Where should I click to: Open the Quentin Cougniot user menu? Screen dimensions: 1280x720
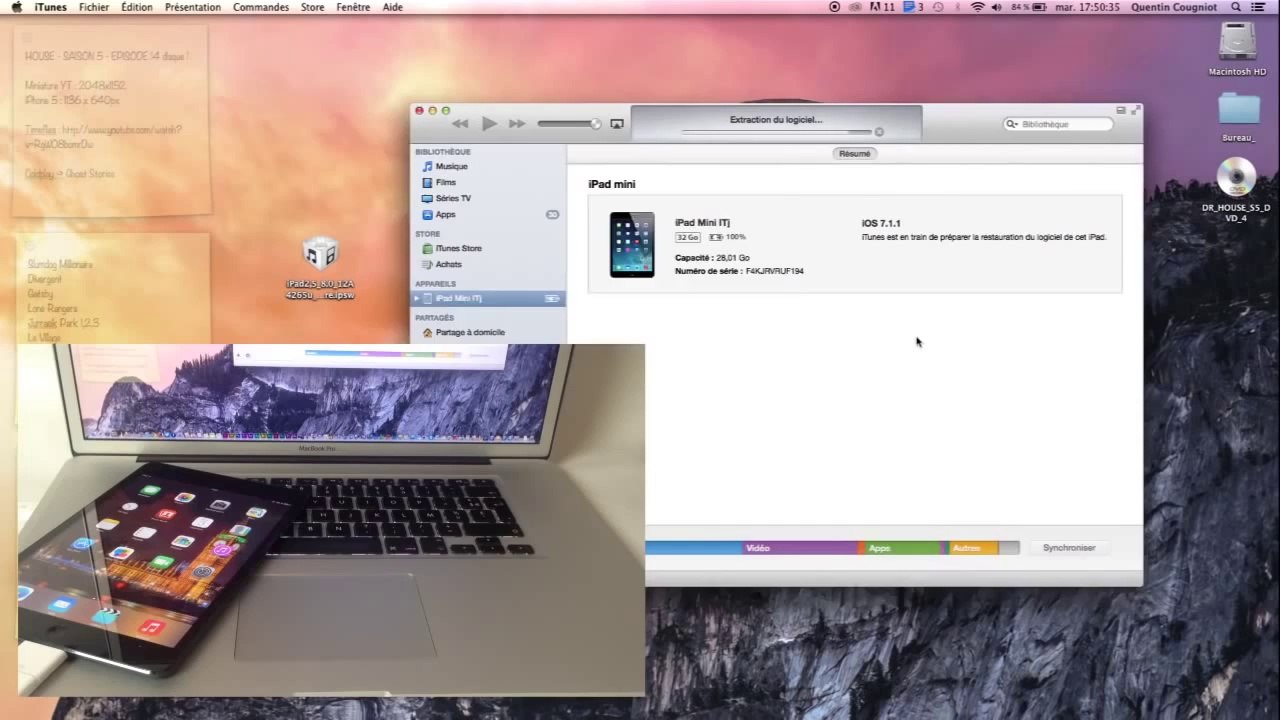1174,7
